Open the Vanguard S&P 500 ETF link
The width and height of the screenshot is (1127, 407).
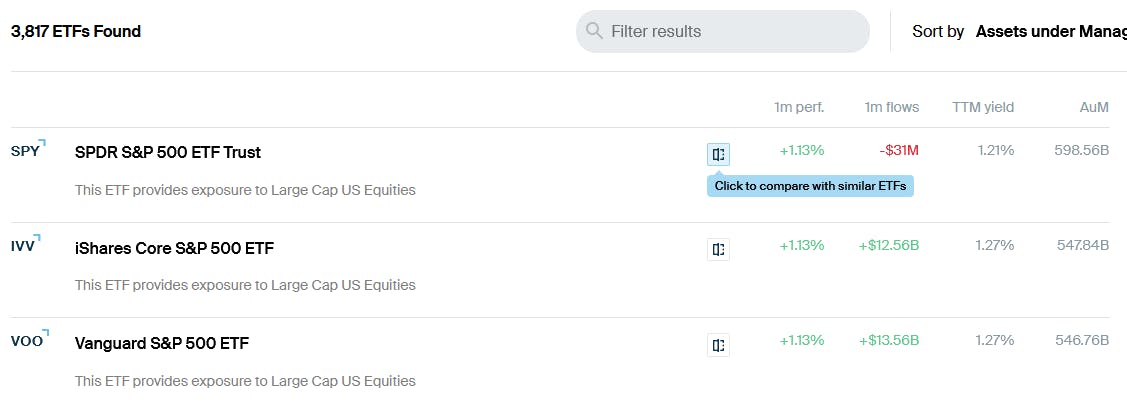162,343
